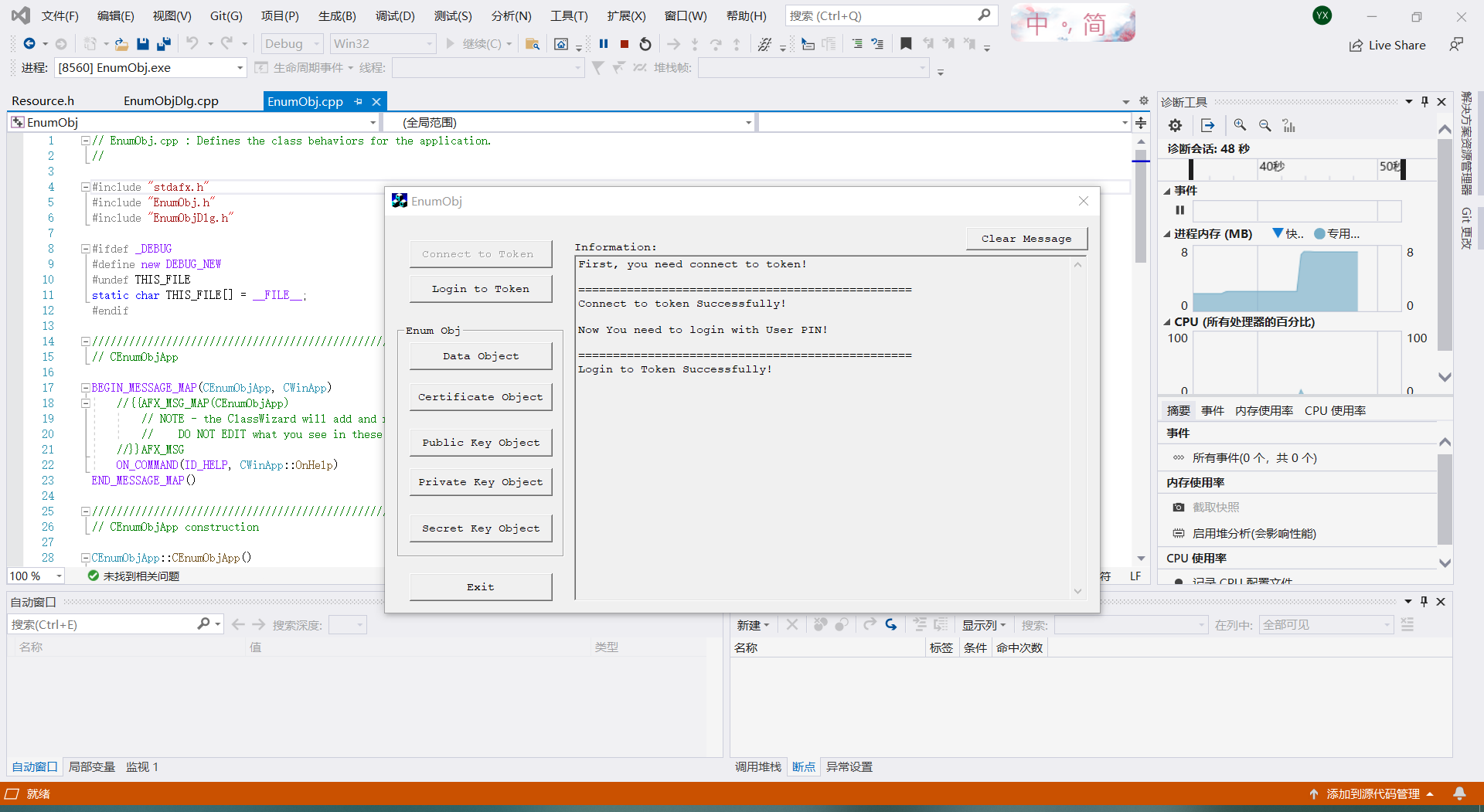The height and width of the screenshot is (812, 1484).
Task: Pause debugging with the Break All icon
Action: coord(604,44)
